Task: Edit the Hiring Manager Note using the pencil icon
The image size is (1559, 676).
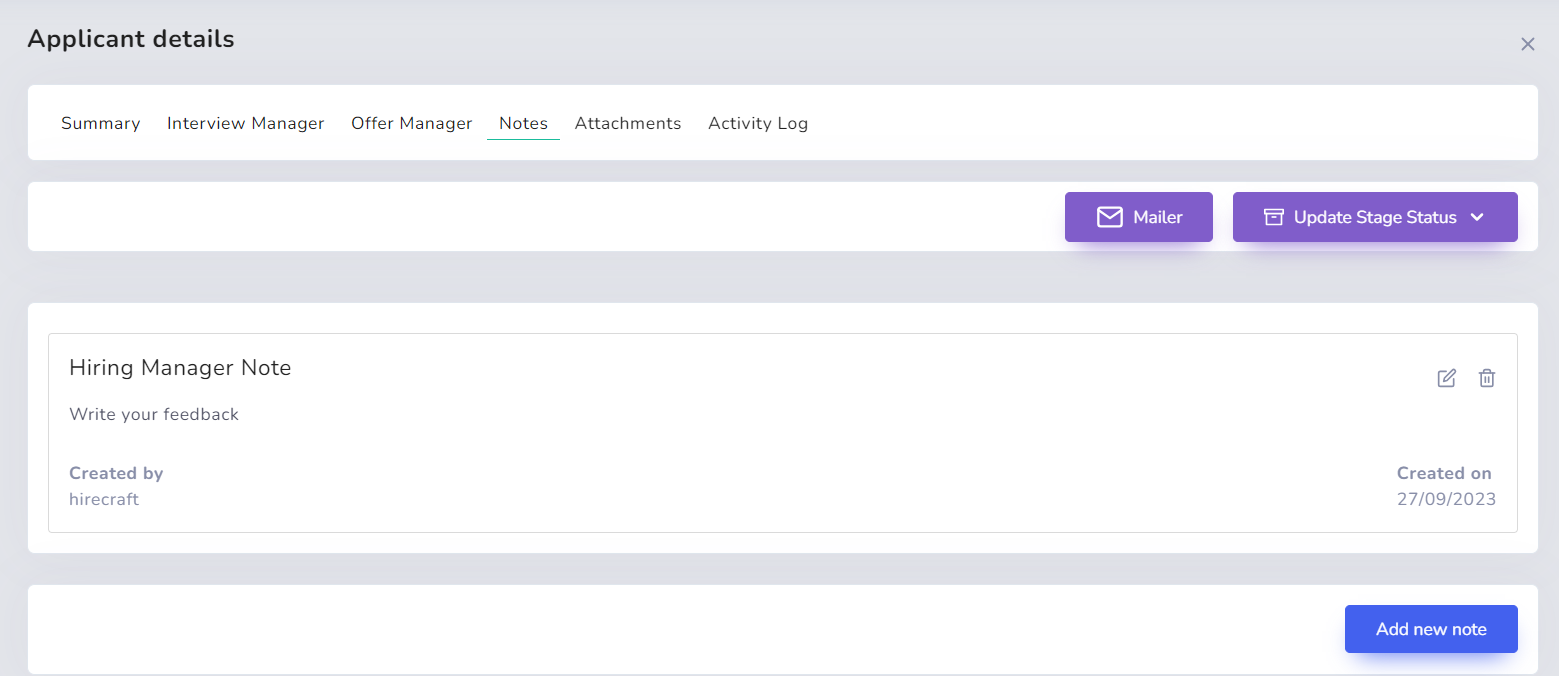Action: 1446,378
